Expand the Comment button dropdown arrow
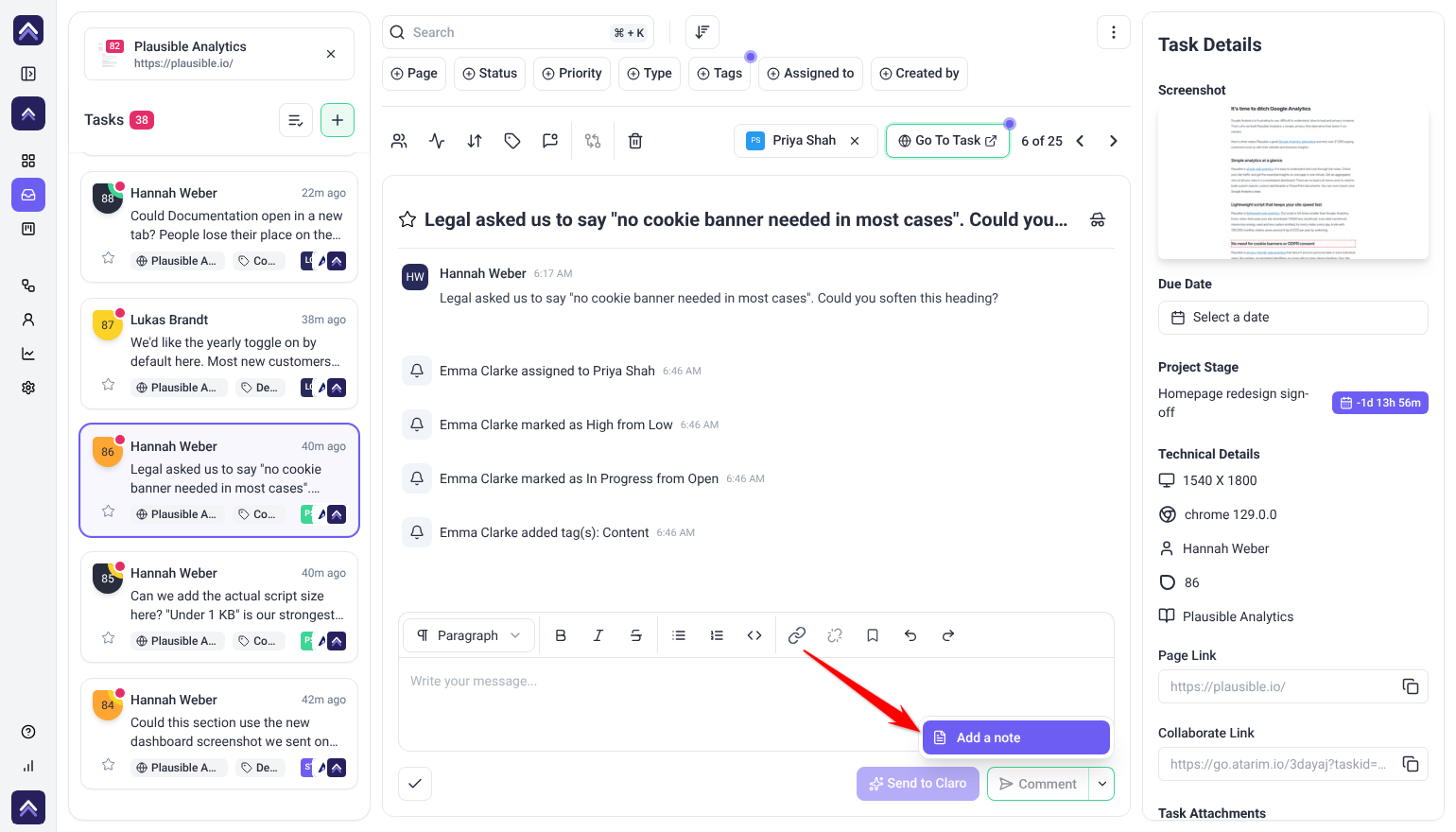The height and width of the screenshot is (832, 1456). tap(1102, 784)
